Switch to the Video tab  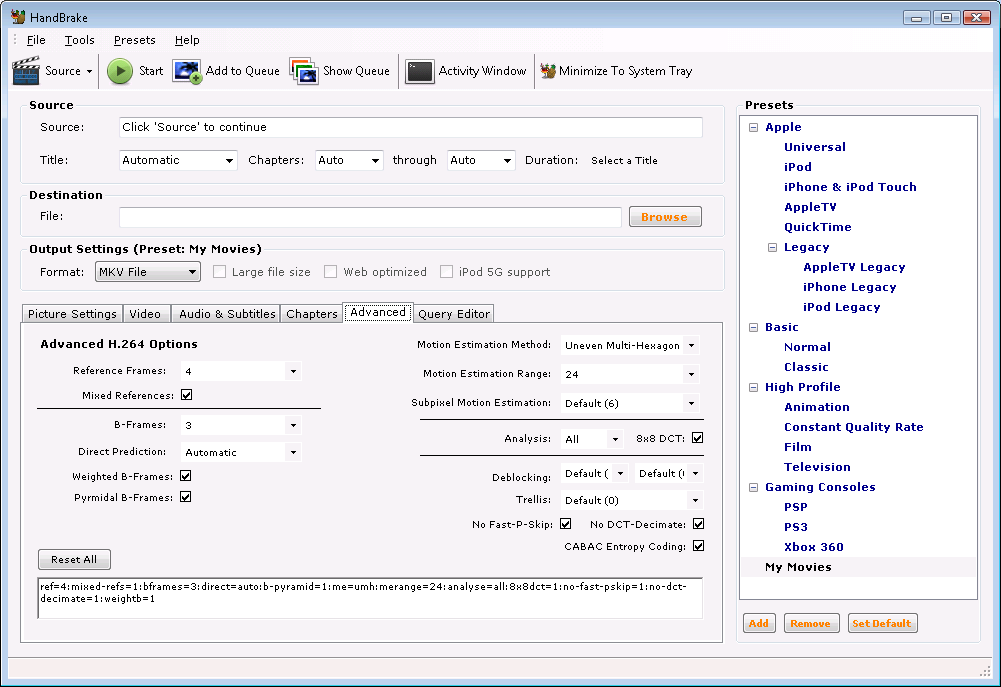(145, 313)
